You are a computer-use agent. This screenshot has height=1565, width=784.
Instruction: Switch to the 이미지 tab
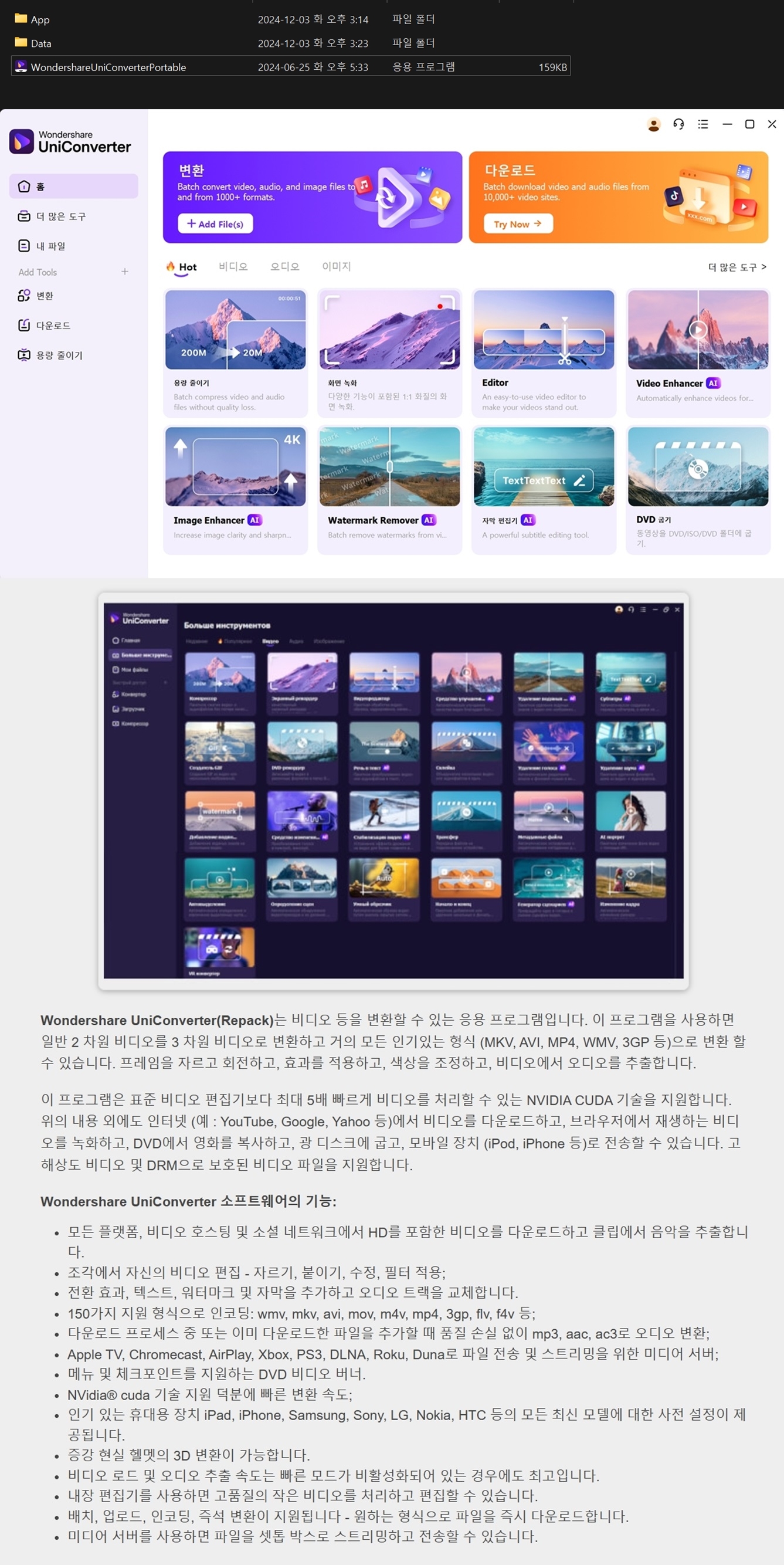(337, 267)
